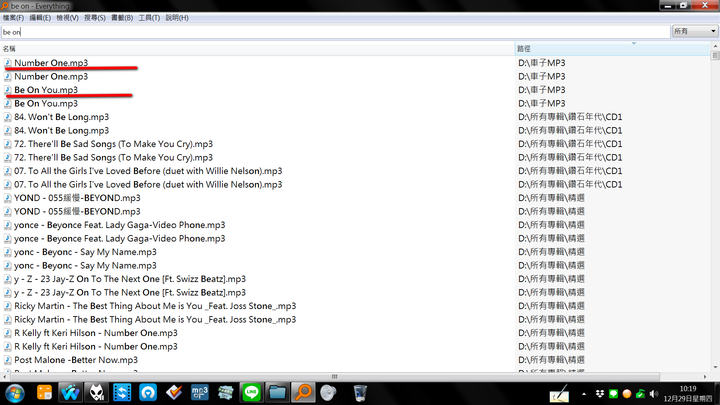Open the 搜尋(S) menu
This screenshot has width=720, height=405.
(95, 18)
